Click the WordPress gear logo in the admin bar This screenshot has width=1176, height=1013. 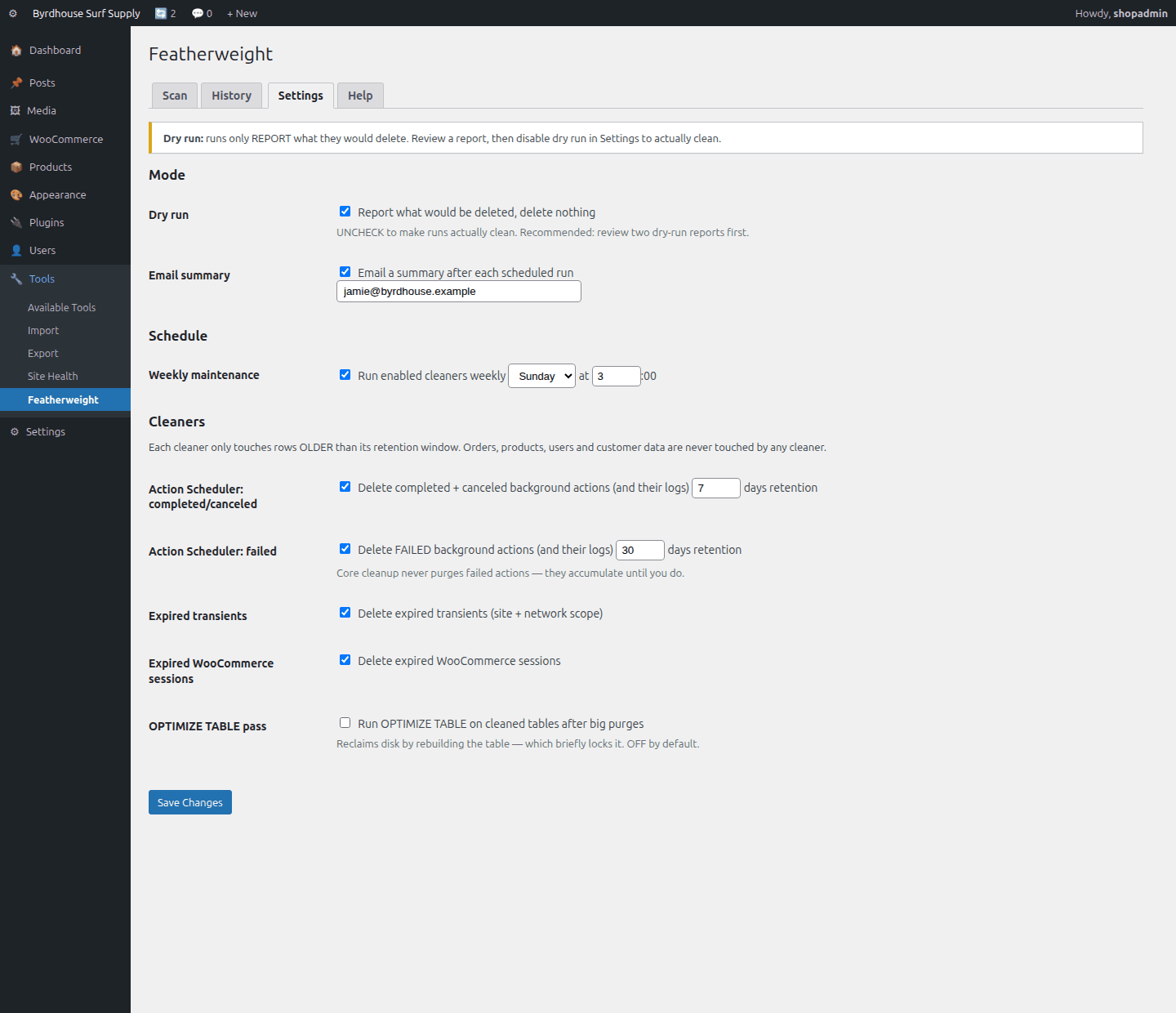pos(13,14)
